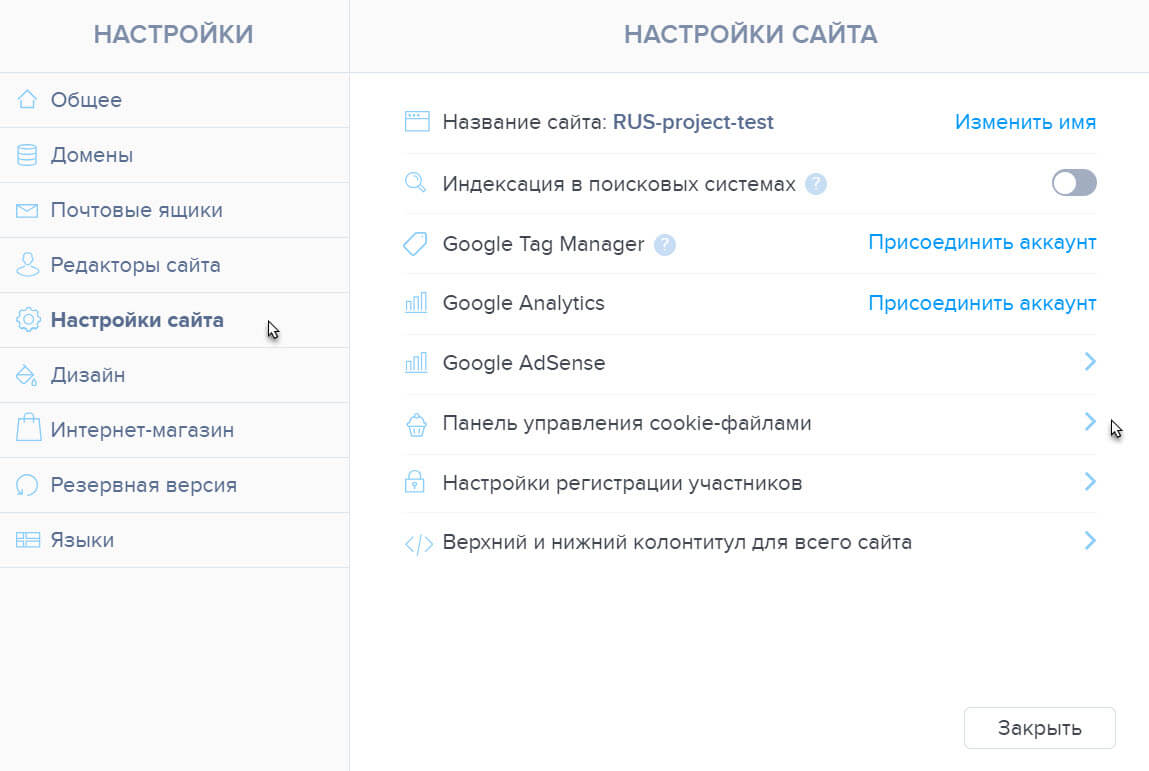This screenshot has height=771, width=1149.
Task: Click the help icon next to Google Tag Manager
Action: pyautogui.click(x=665, y=244)
